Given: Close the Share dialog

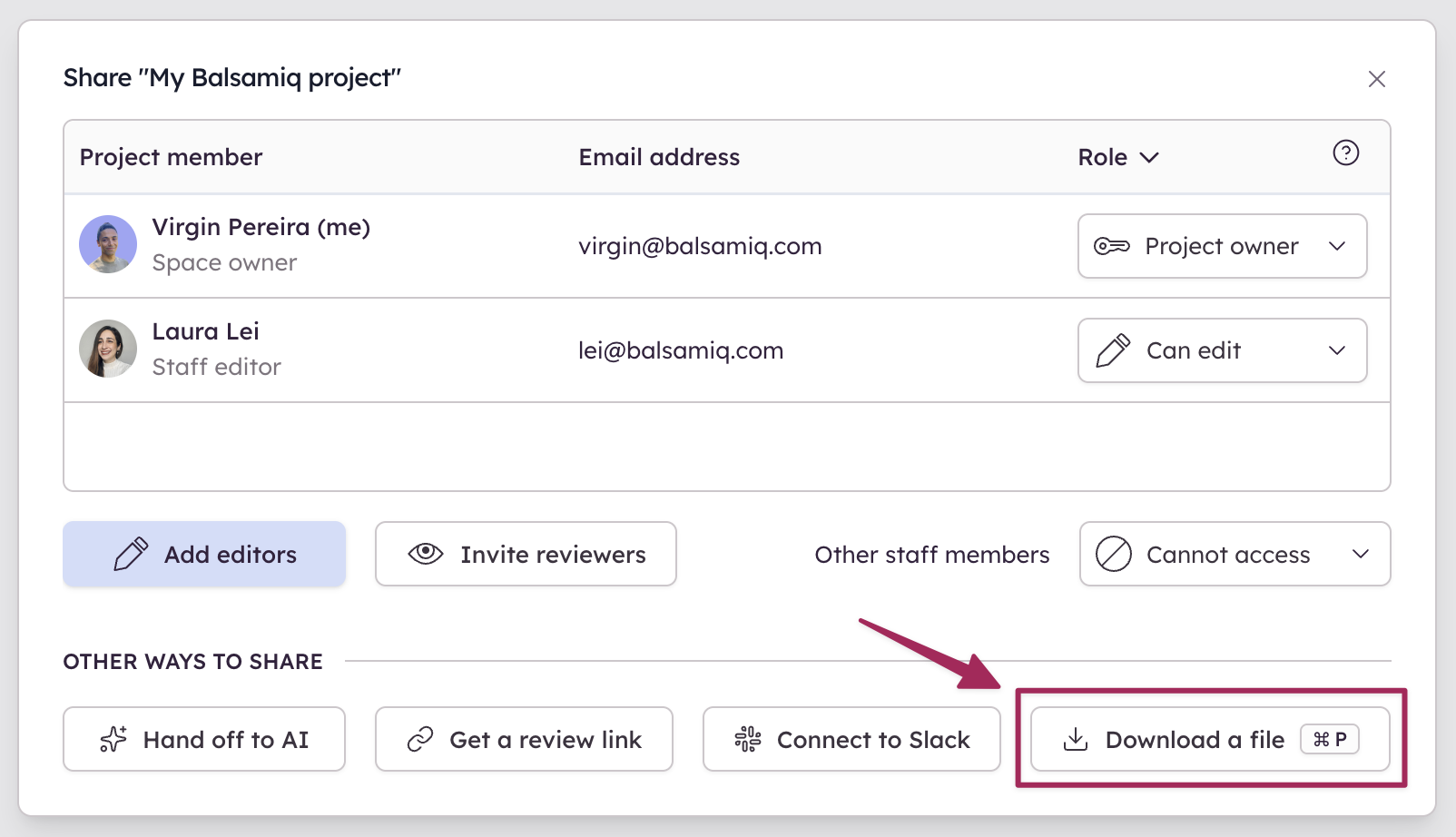Looking at the screenshot, I should (x=1376, y=79).
